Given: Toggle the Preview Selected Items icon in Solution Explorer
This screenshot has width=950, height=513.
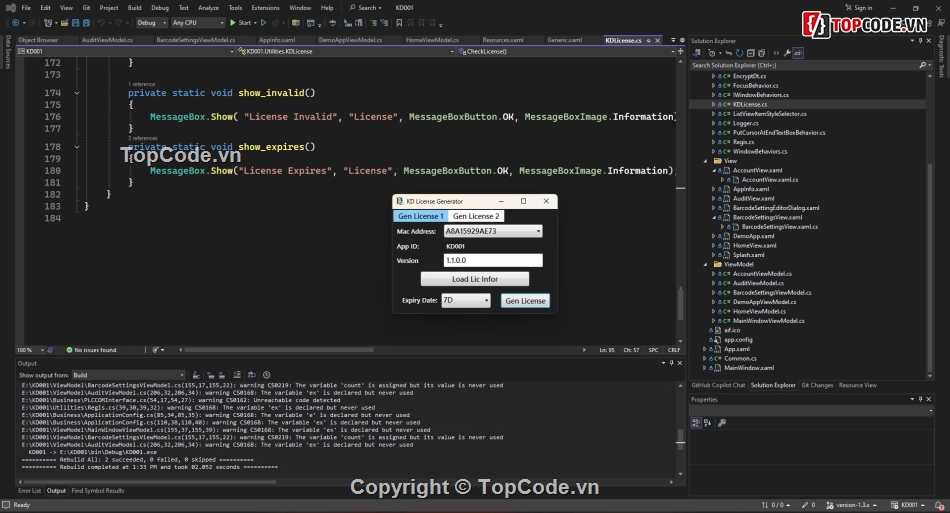Looking at the screenshot, I should click(x=798, y=53).
